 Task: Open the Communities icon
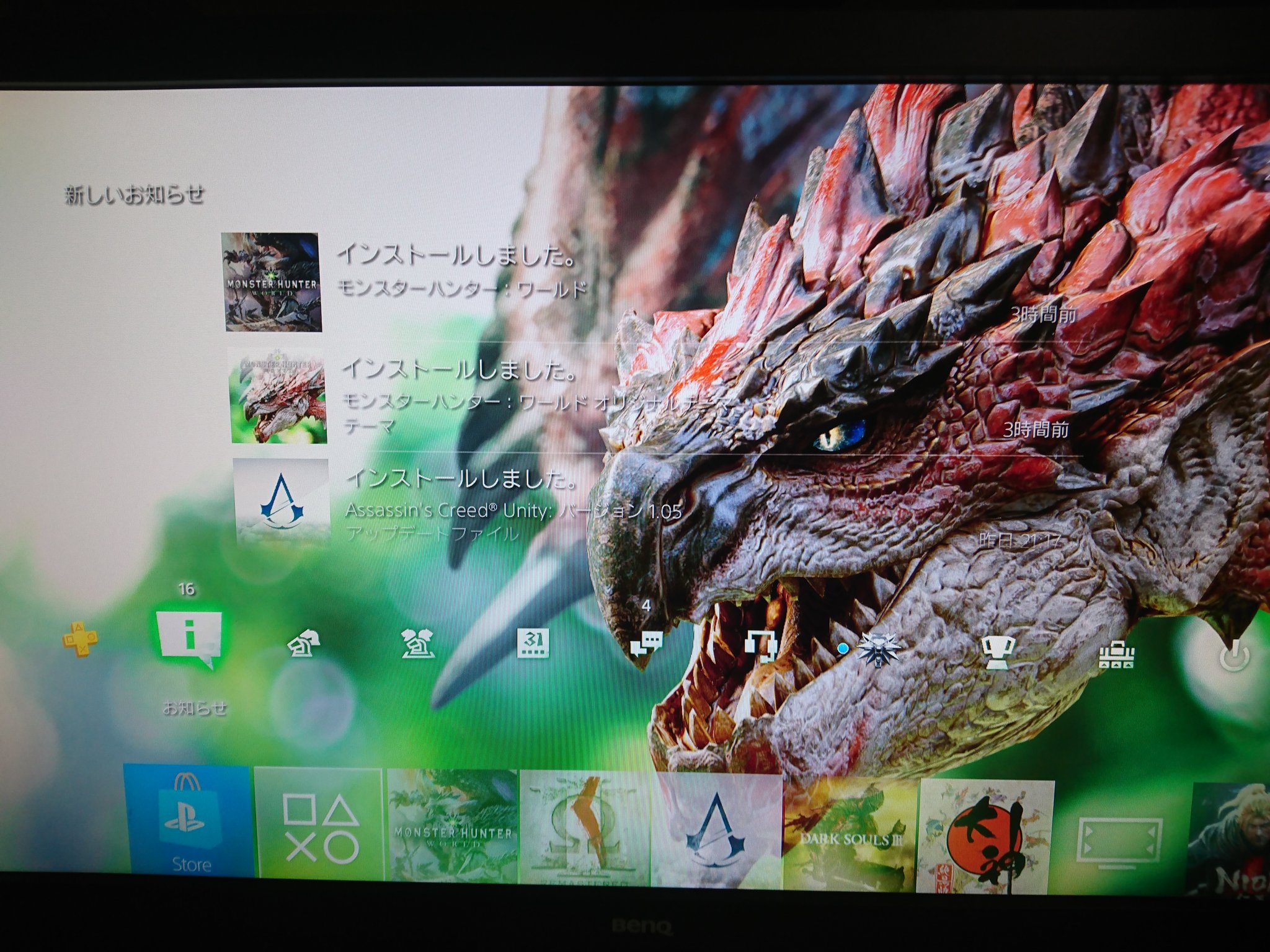click(418, 645)
